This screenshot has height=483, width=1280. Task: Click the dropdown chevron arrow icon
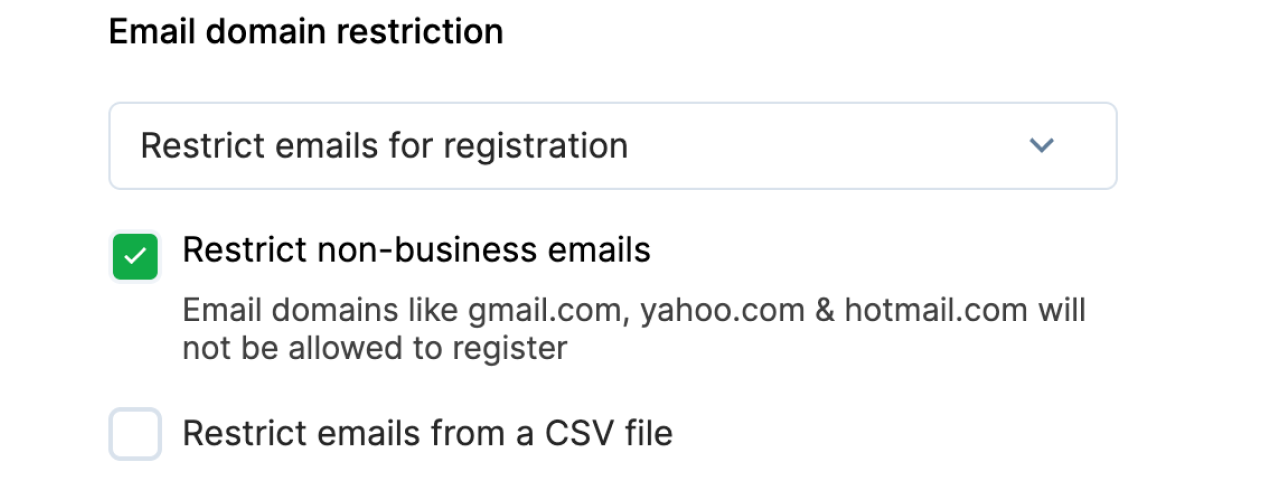click(1041, 146)
